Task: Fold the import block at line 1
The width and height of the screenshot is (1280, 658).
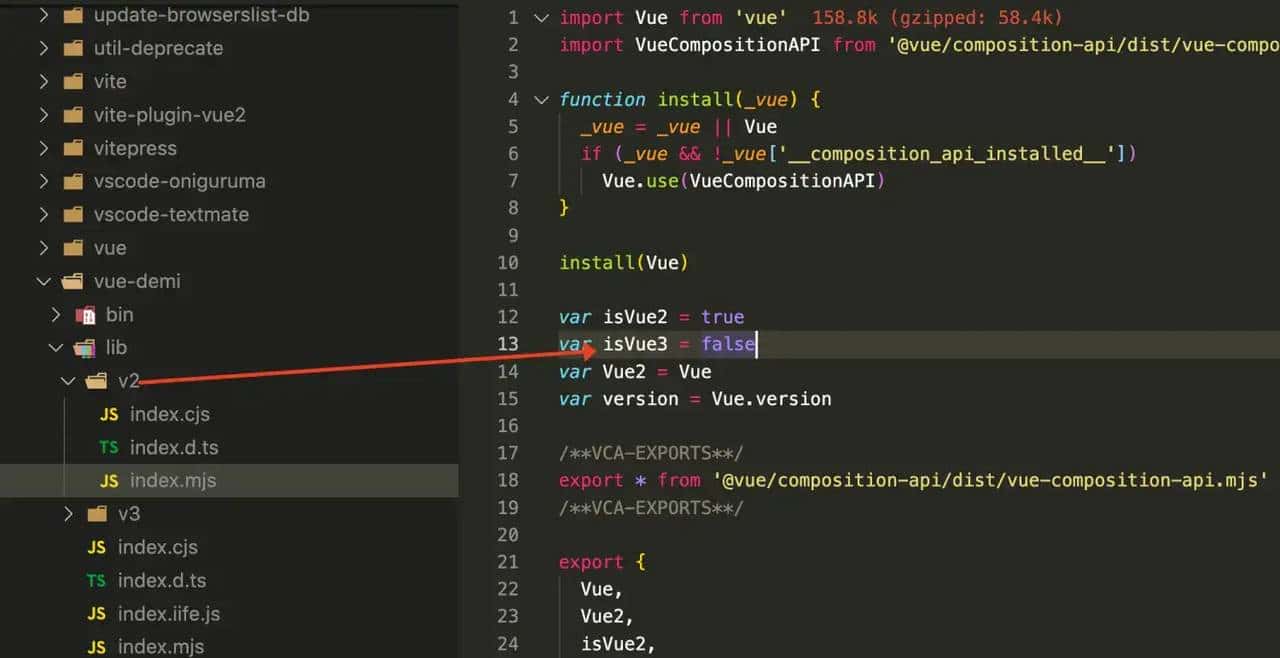Action: (541, 18)
